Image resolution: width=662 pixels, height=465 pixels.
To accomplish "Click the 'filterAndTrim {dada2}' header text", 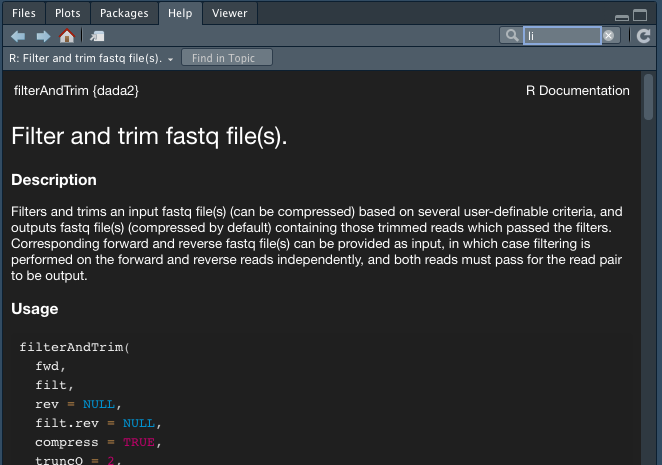I will (x=76, y=91).
